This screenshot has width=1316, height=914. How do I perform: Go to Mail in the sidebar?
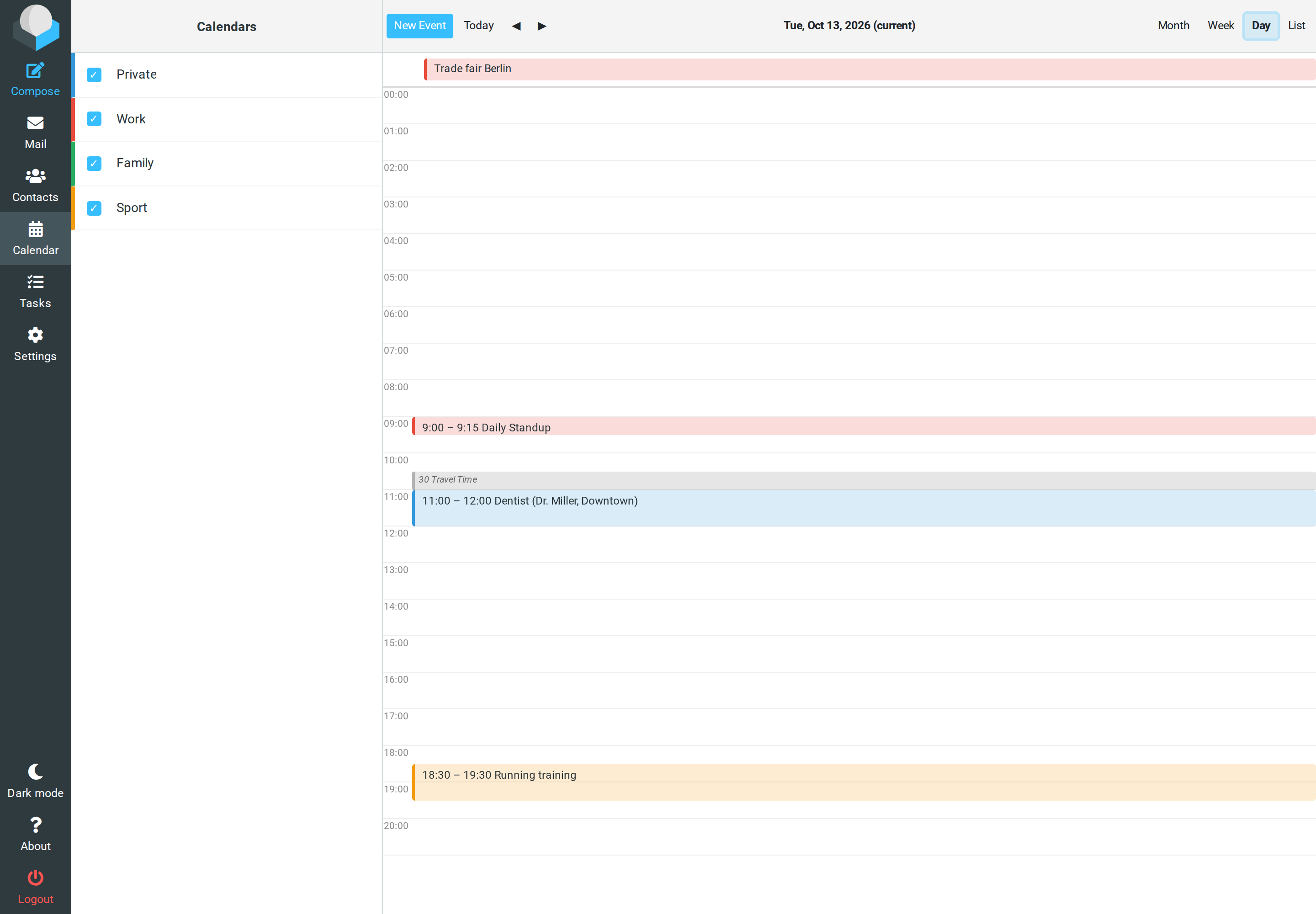point(36,133)
